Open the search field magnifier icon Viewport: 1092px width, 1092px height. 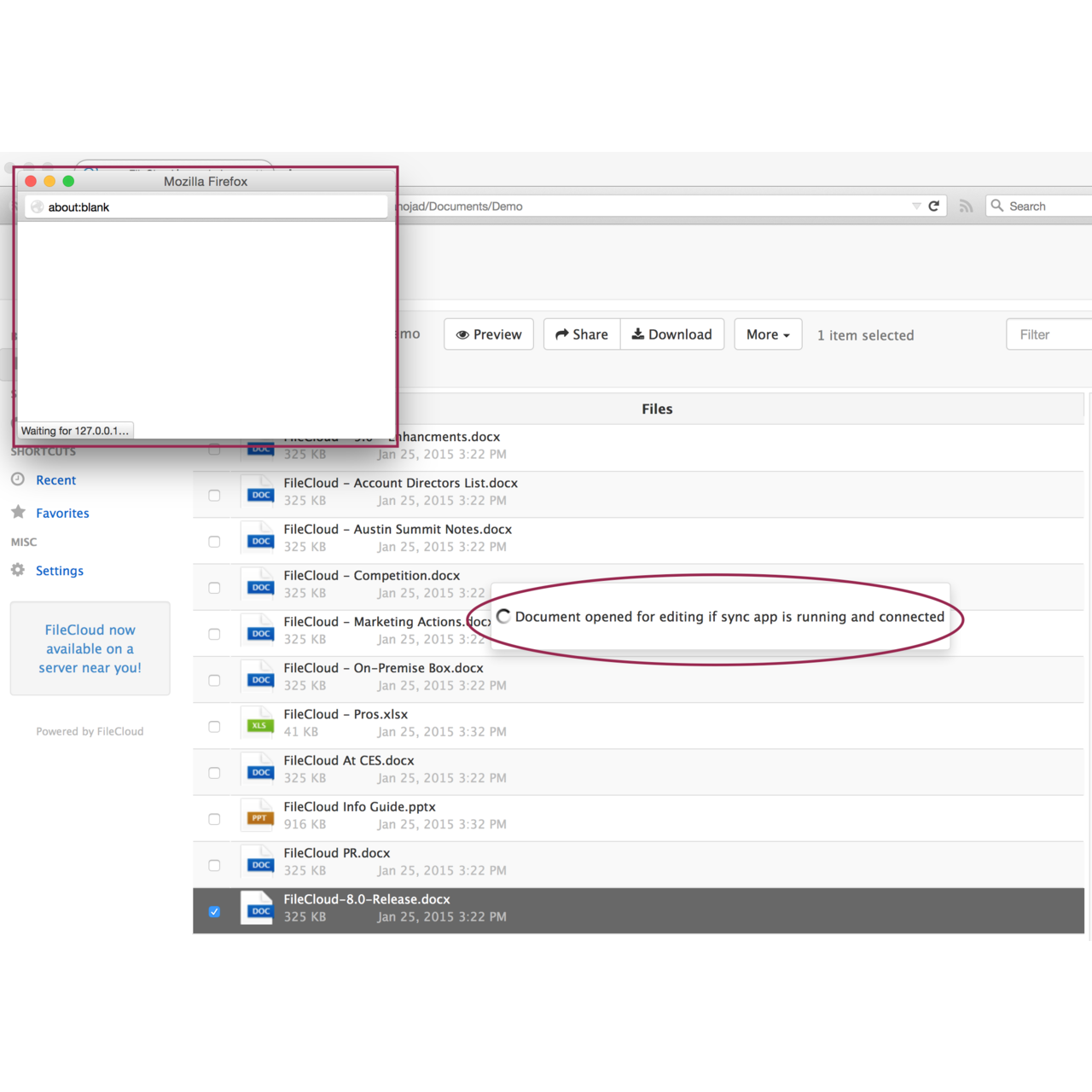[x=996, y=206]
